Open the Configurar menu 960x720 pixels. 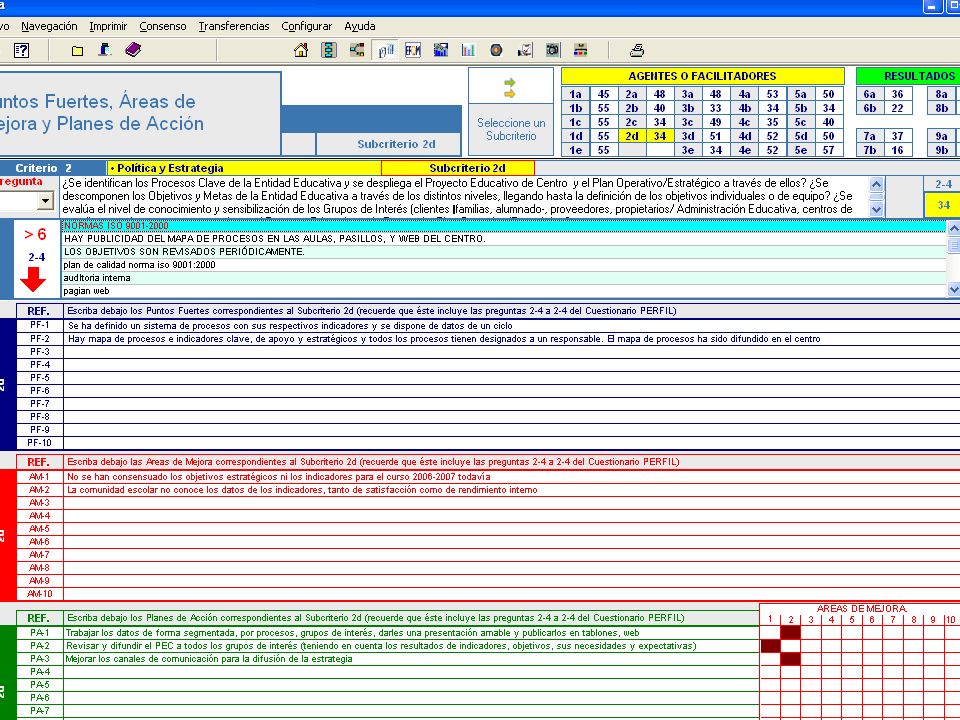point(307,26)
